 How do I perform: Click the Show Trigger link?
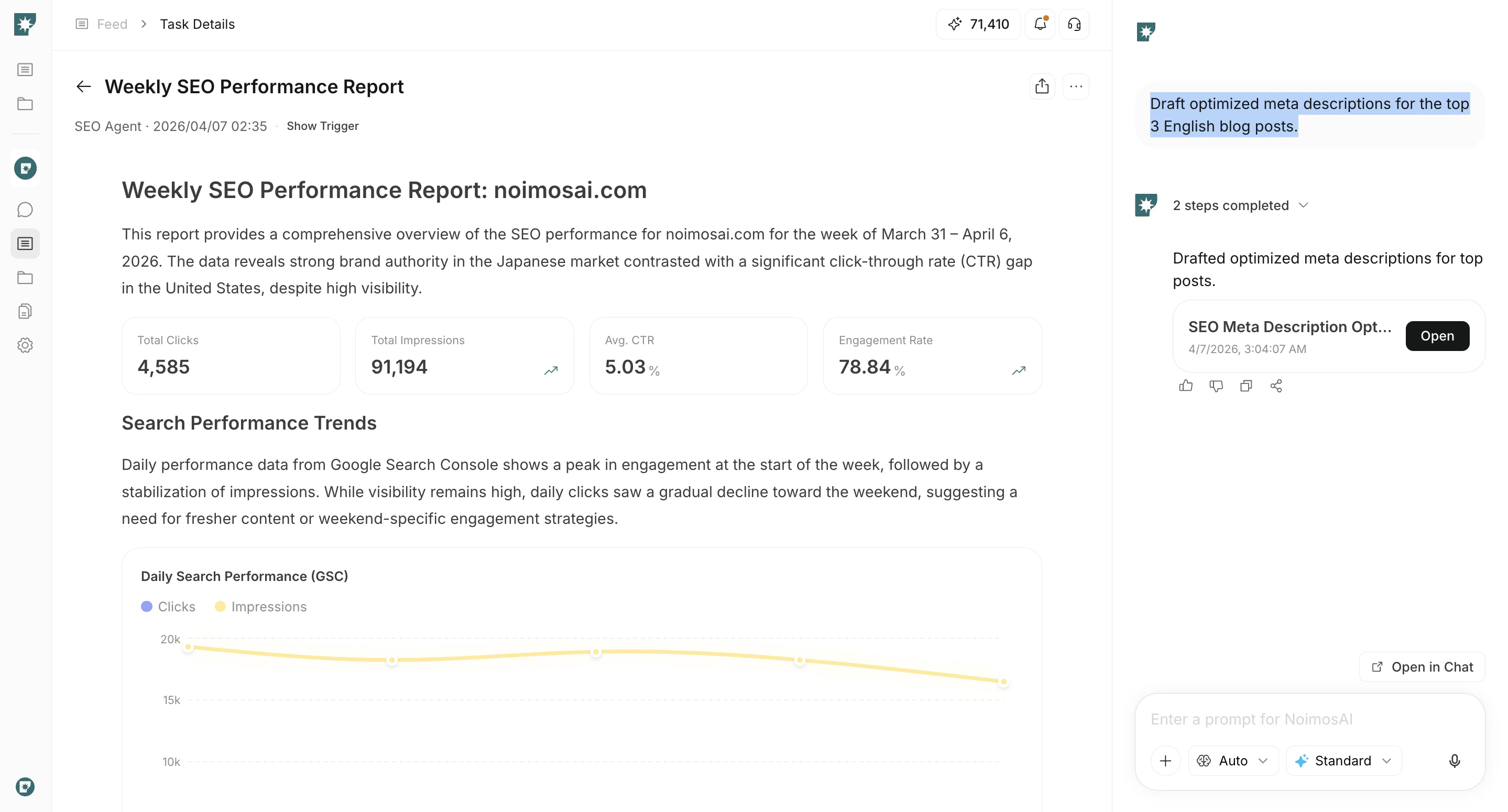coord(323,126)
